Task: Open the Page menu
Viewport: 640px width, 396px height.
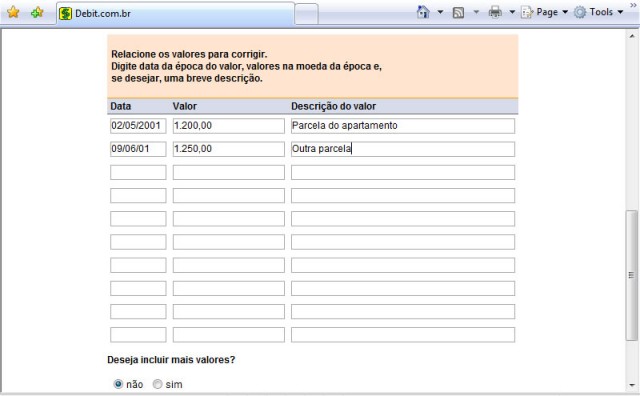Action: tap(544, 12)
